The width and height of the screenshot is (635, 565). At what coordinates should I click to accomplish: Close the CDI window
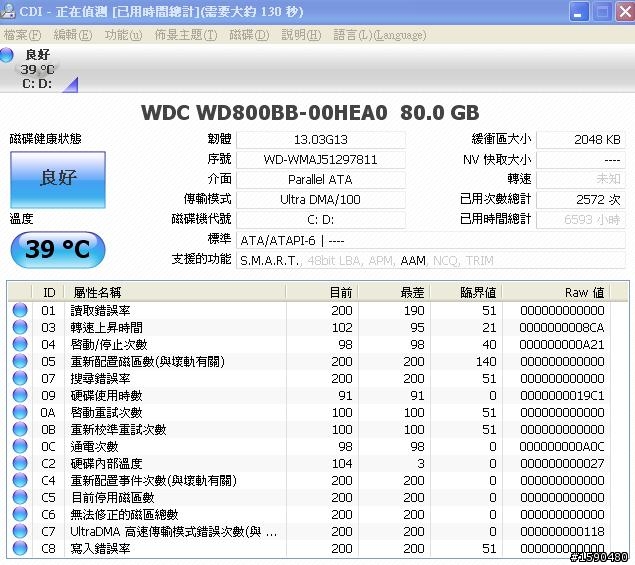[625, 11]
